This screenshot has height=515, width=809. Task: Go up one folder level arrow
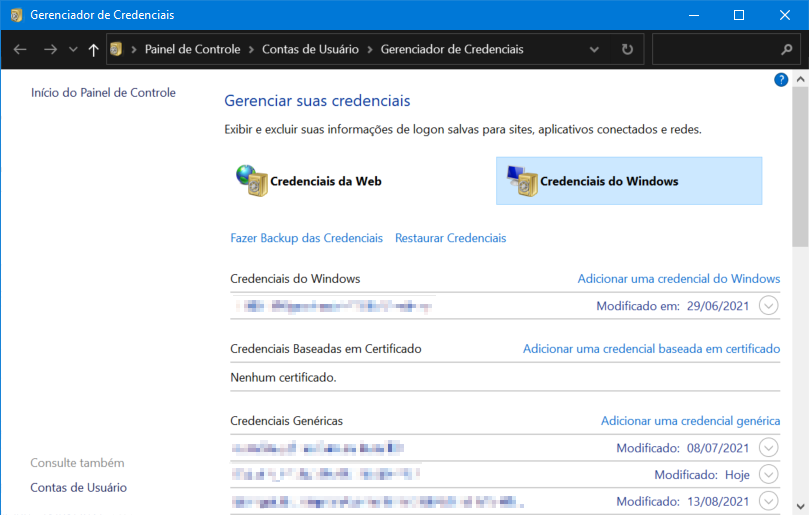tap(93, 50)
